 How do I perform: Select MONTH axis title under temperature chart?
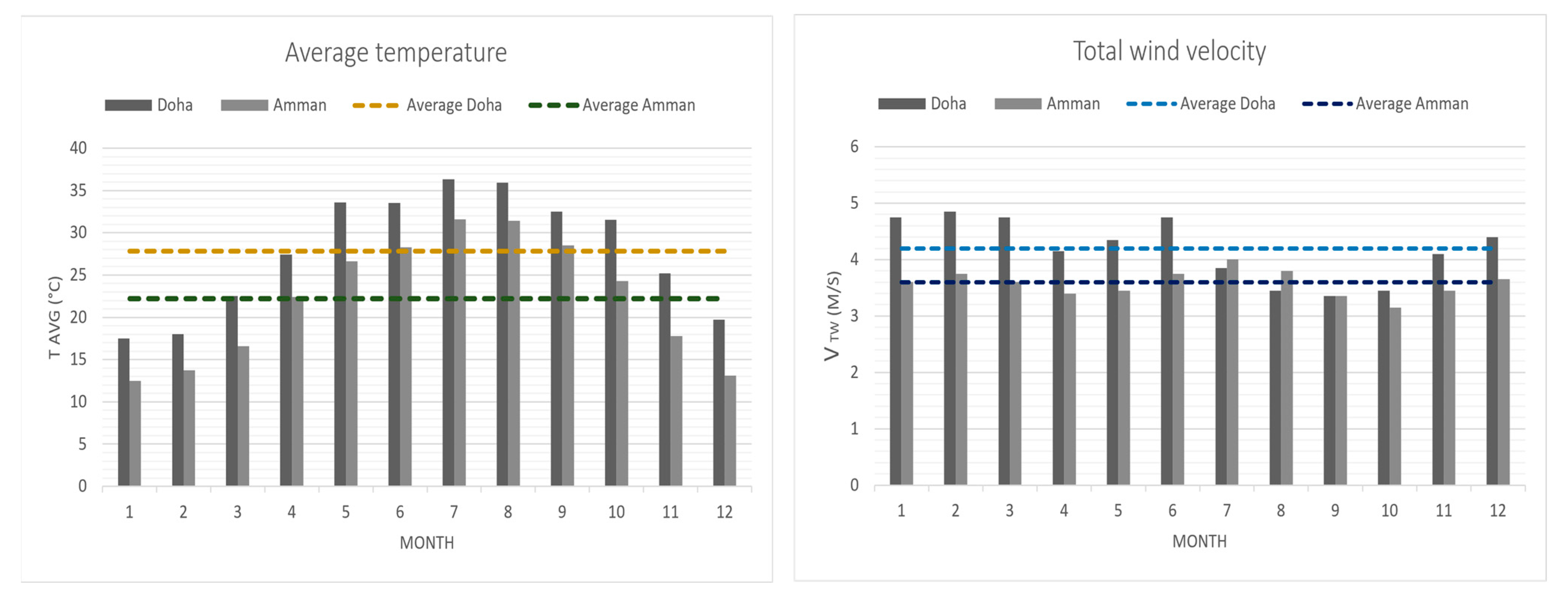tap(427, 543)
